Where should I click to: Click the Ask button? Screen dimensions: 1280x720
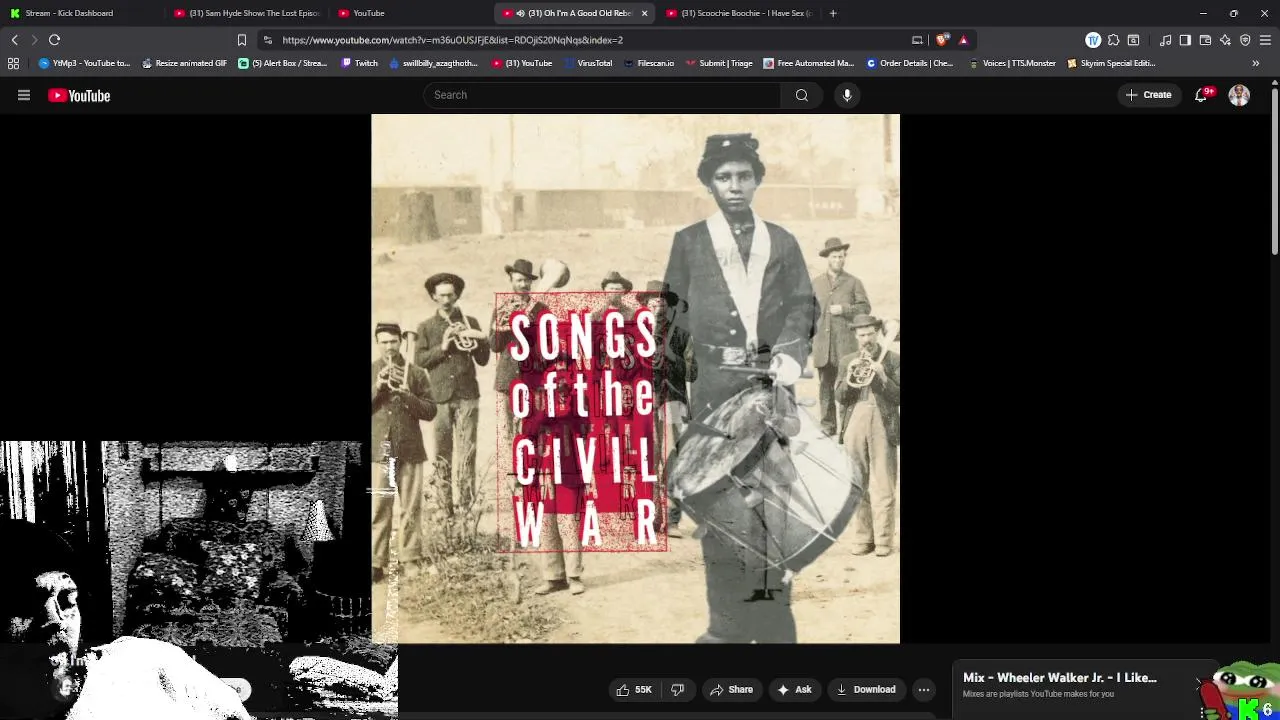point(794,689)
